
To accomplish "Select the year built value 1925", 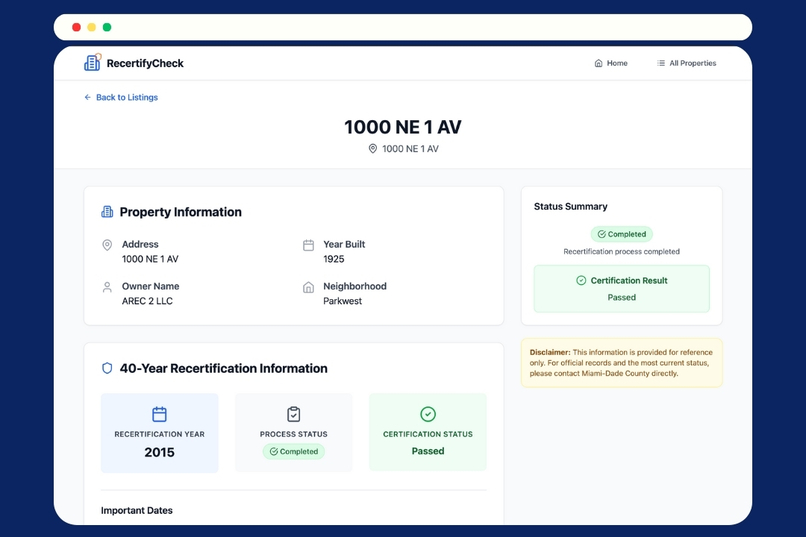I will tap(334, 259).
